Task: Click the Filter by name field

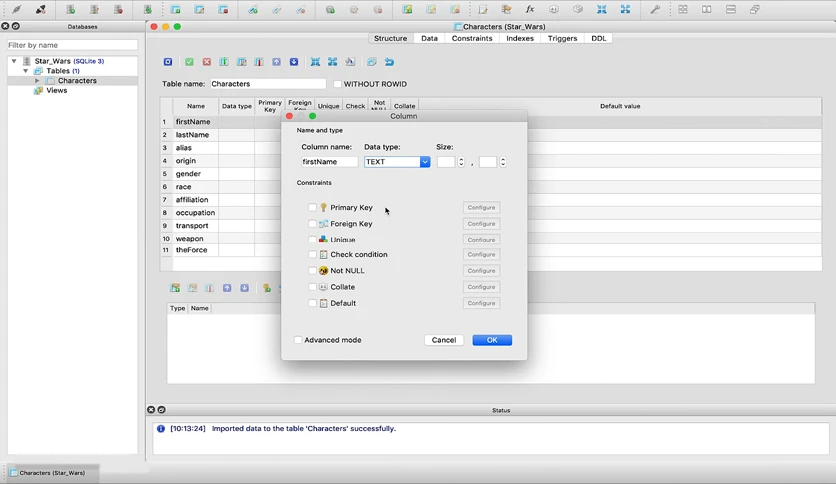Action: 72,45
